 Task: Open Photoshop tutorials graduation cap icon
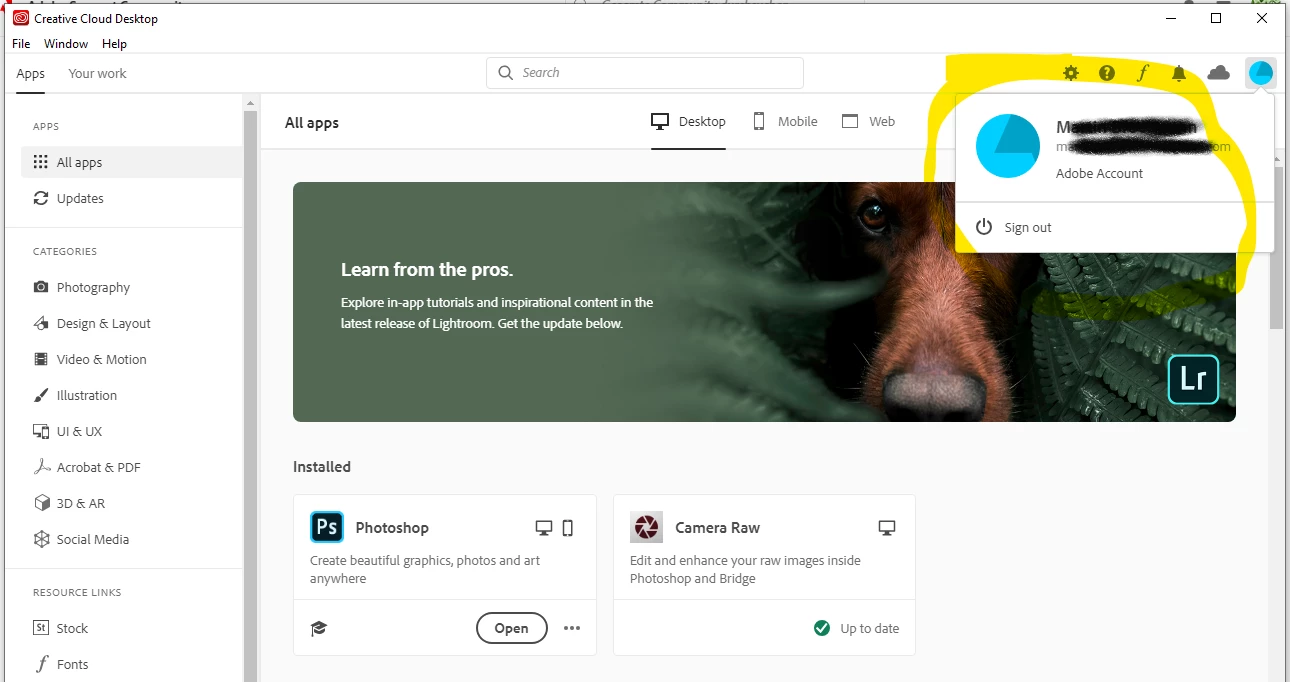point(319,628)
